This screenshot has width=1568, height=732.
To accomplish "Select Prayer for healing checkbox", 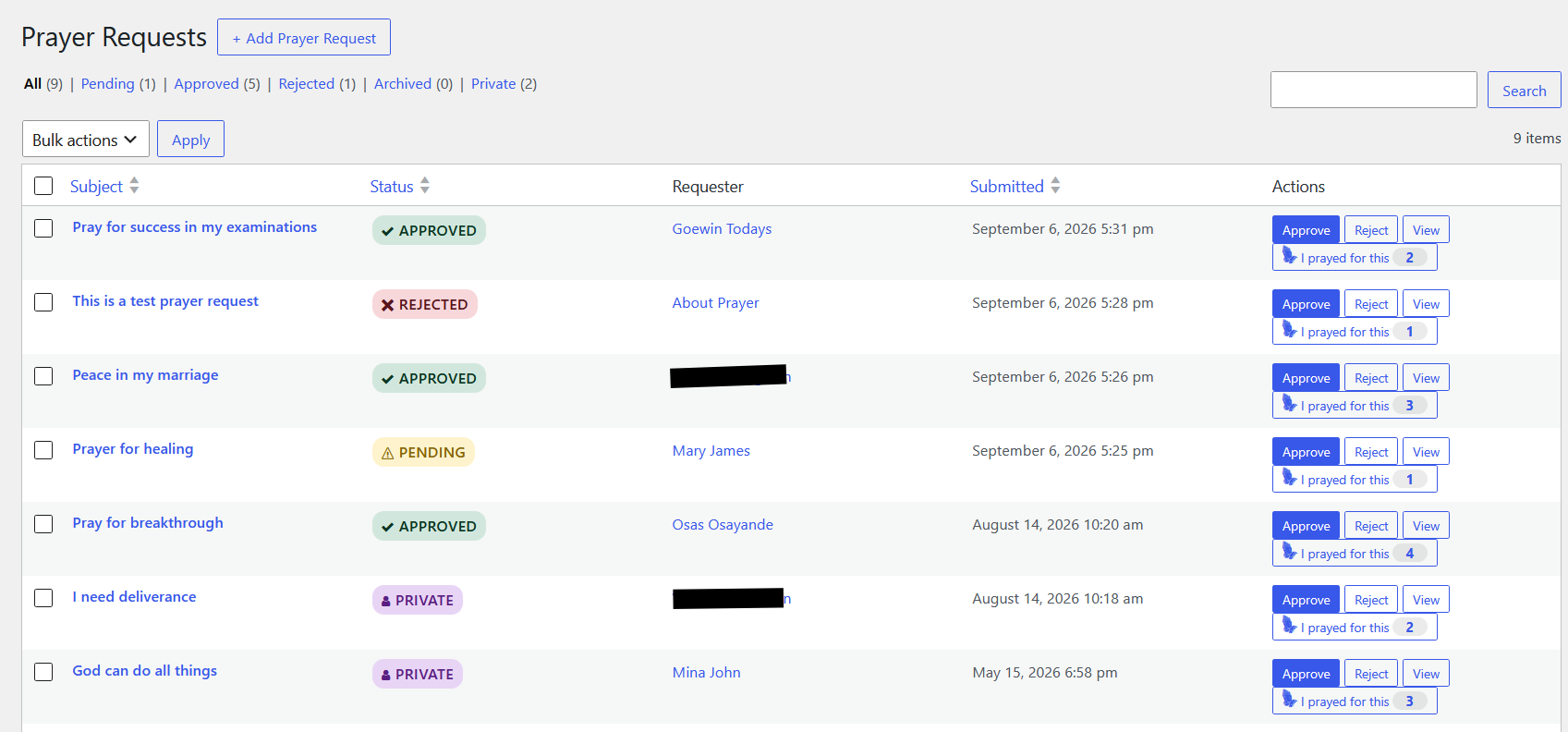I will pyautogui.click(x=43, y=450).
